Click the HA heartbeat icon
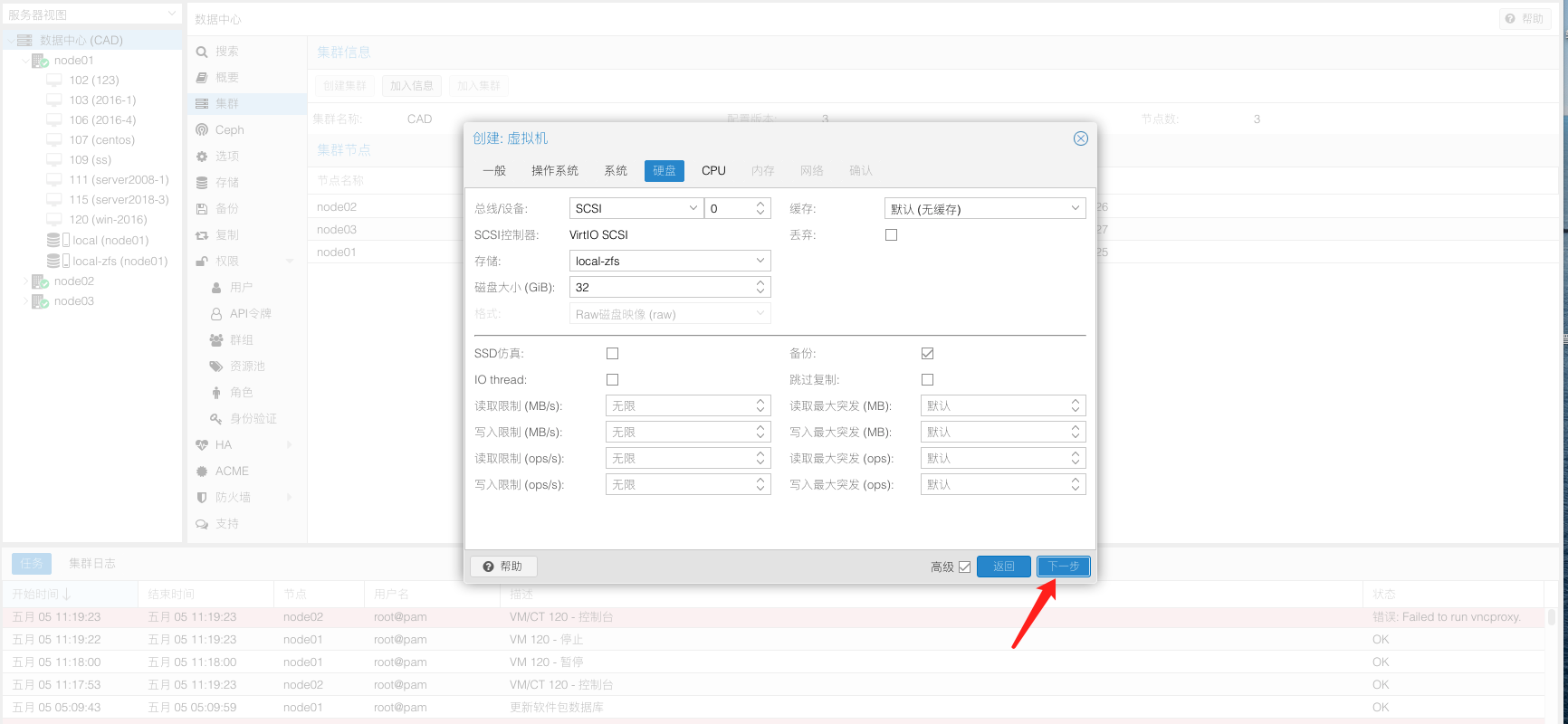The image size is (1568, 724). [x=202, y=445]
